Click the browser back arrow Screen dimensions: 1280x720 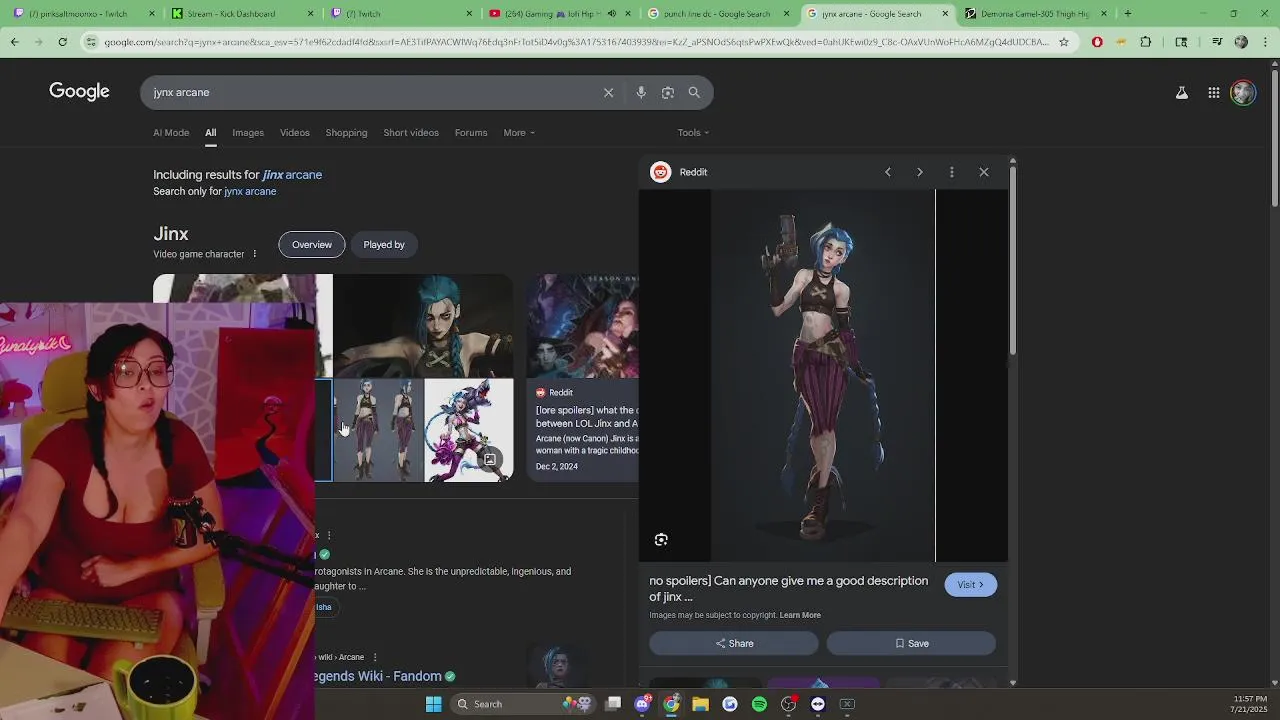tap(14, 42)
